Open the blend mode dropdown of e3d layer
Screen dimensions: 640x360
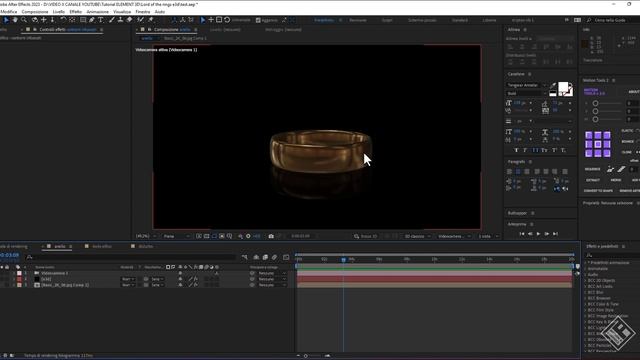click(128, 279)
